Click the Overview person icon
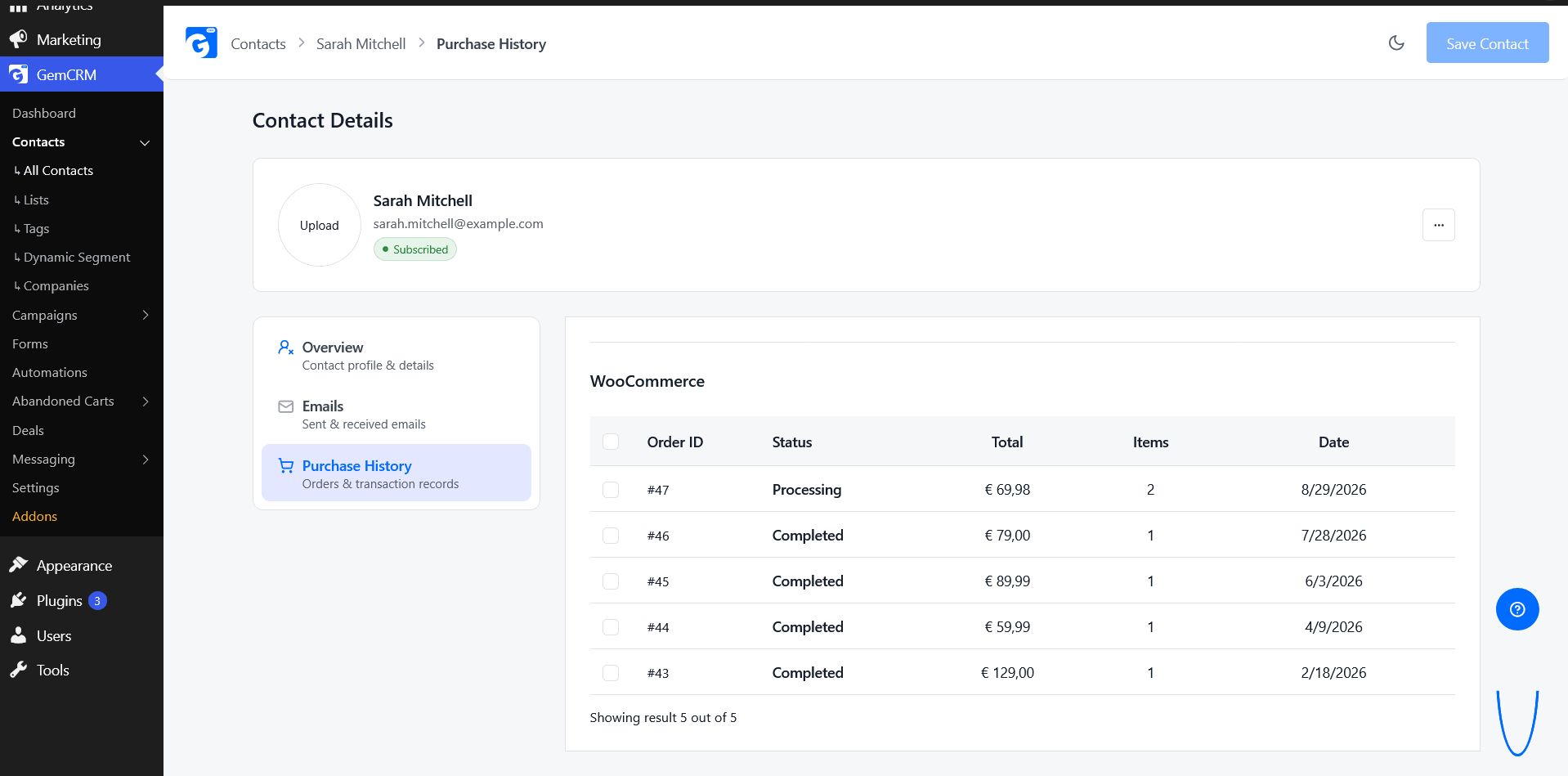The width and height of the screenshot is (1568, 776). (x=285, y=348)
